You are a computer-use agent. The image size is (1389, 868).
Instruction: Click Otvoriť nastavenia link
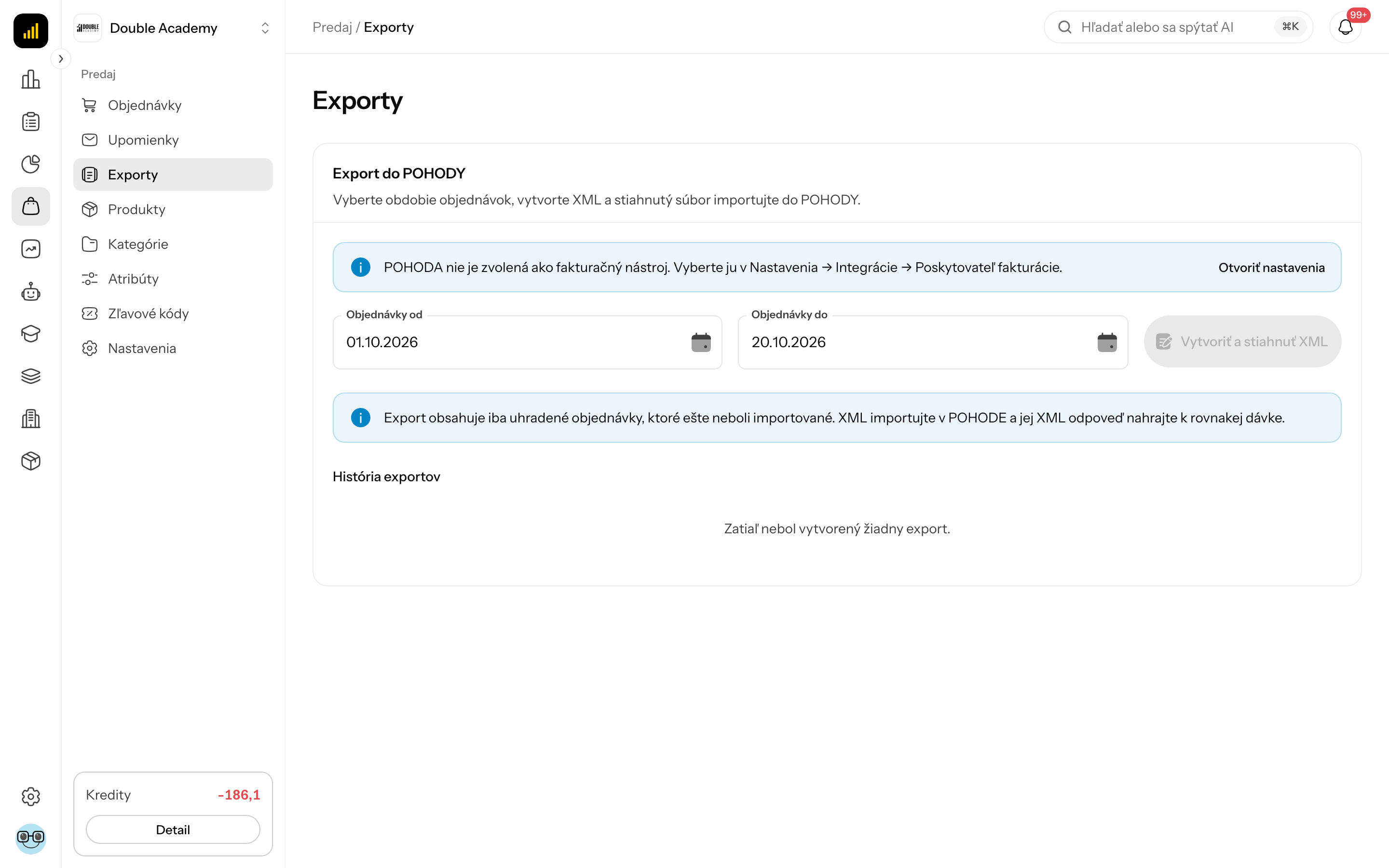(x=1271, y=268)
